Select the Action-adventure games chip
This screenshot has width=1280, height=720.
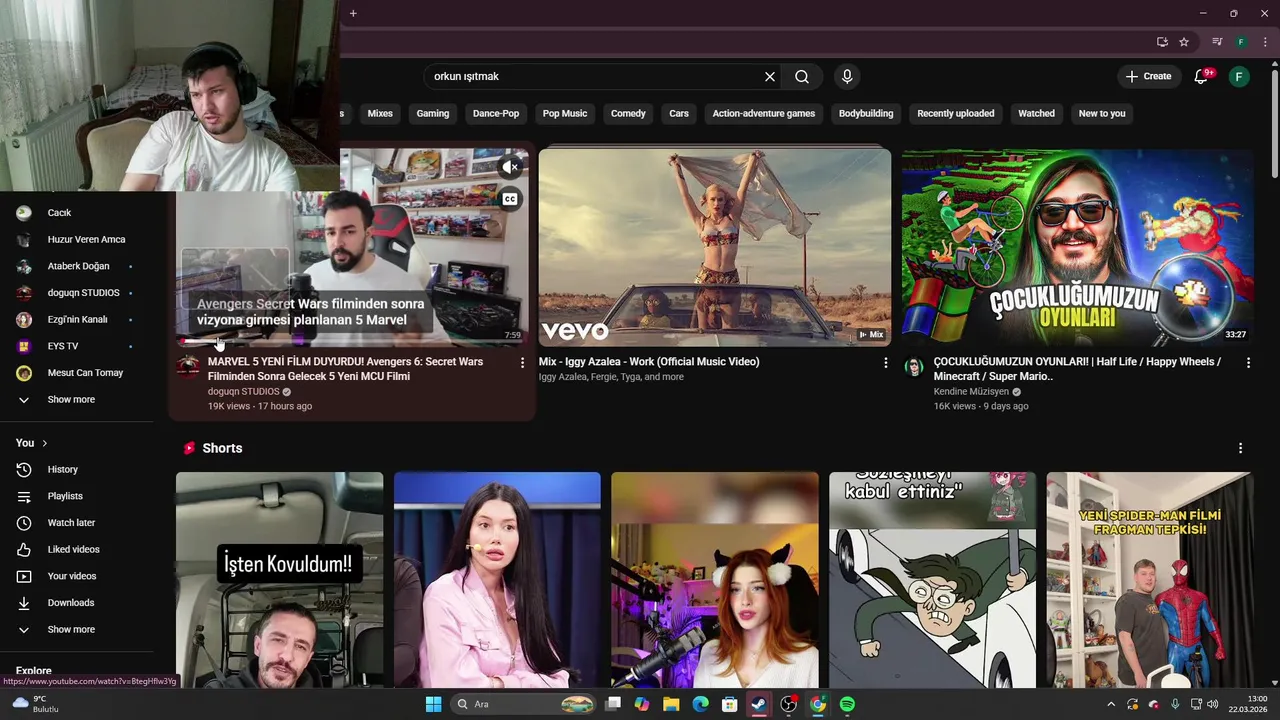(764, 113)
